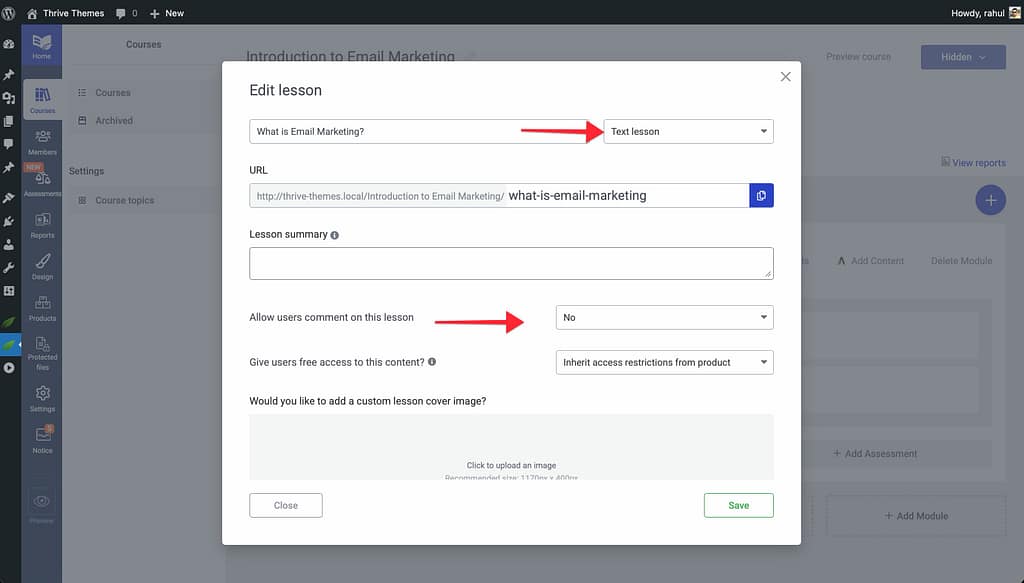Select Course topics under Settings

tap(125, 200)
